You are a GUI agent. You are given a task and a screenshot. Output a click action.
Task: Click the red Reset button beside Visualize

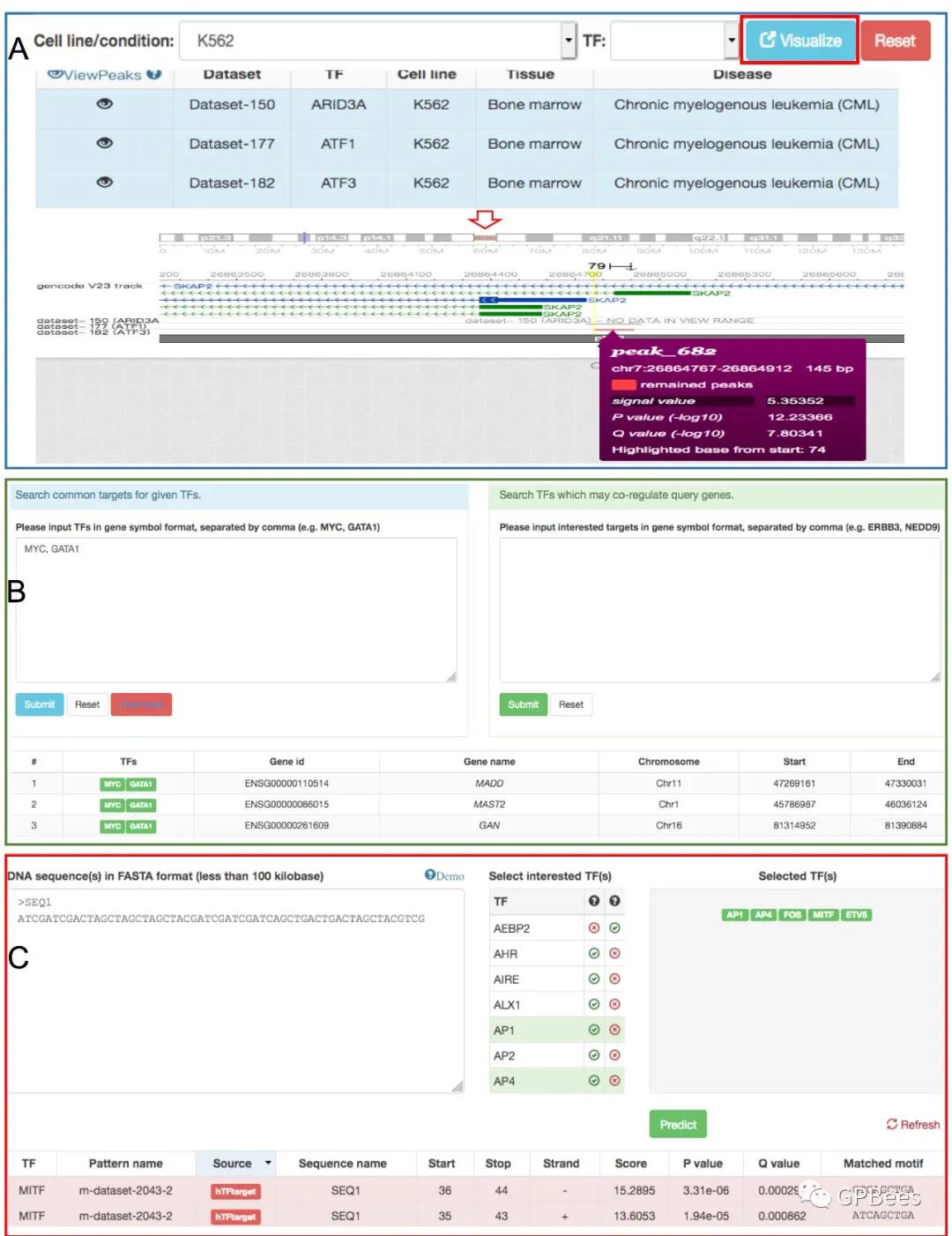(x=895, y=41)
